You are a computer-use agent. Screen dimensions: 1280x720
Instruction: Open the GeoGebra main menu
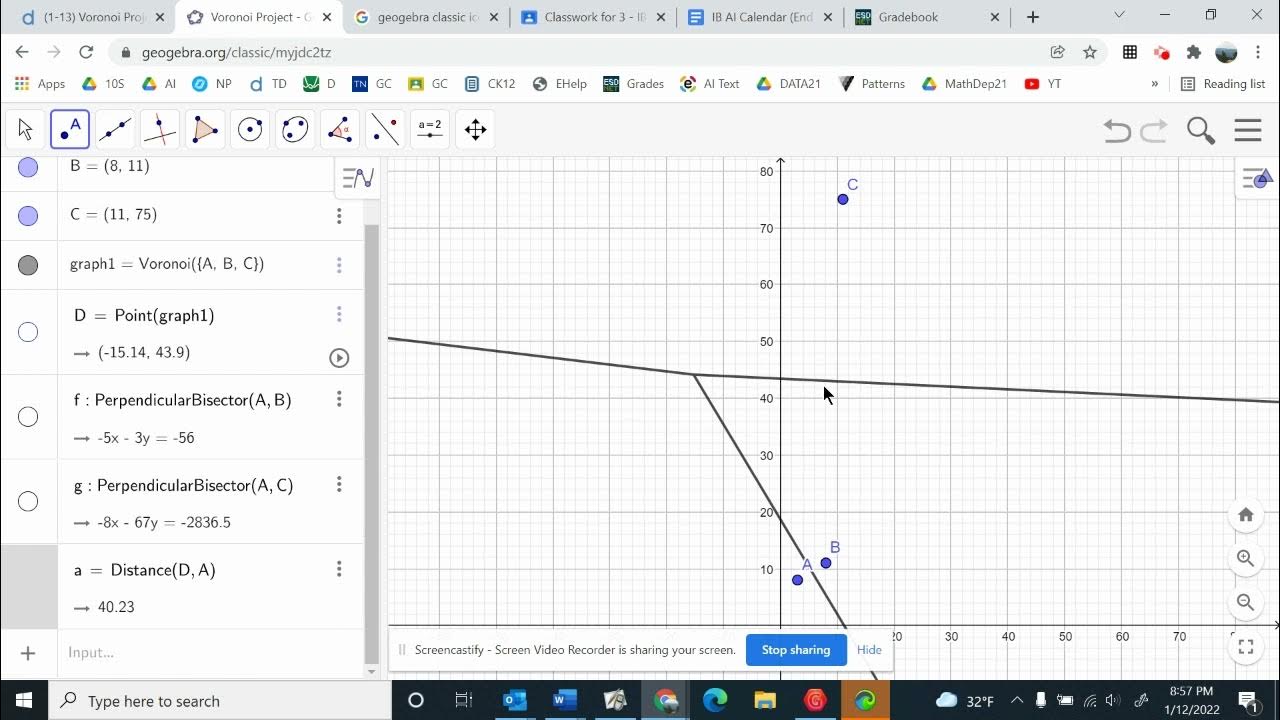pyautogui.click(x=1248, y=130)
